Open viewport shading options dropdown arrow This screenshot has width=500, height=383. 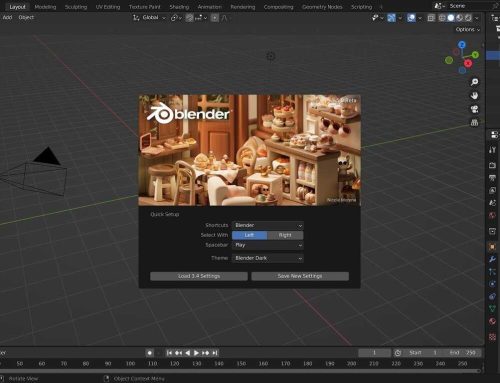[477, 18]
